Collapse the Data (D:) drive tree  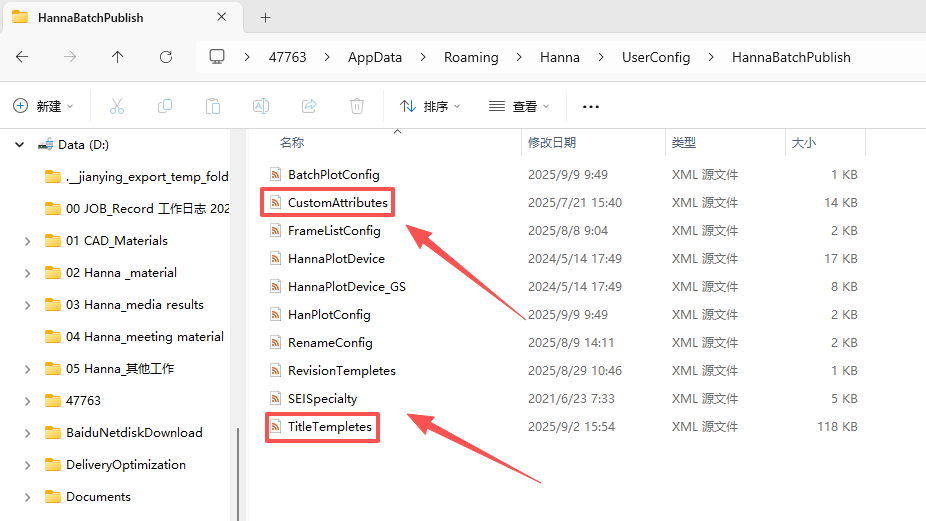click(x=19, y=145)
